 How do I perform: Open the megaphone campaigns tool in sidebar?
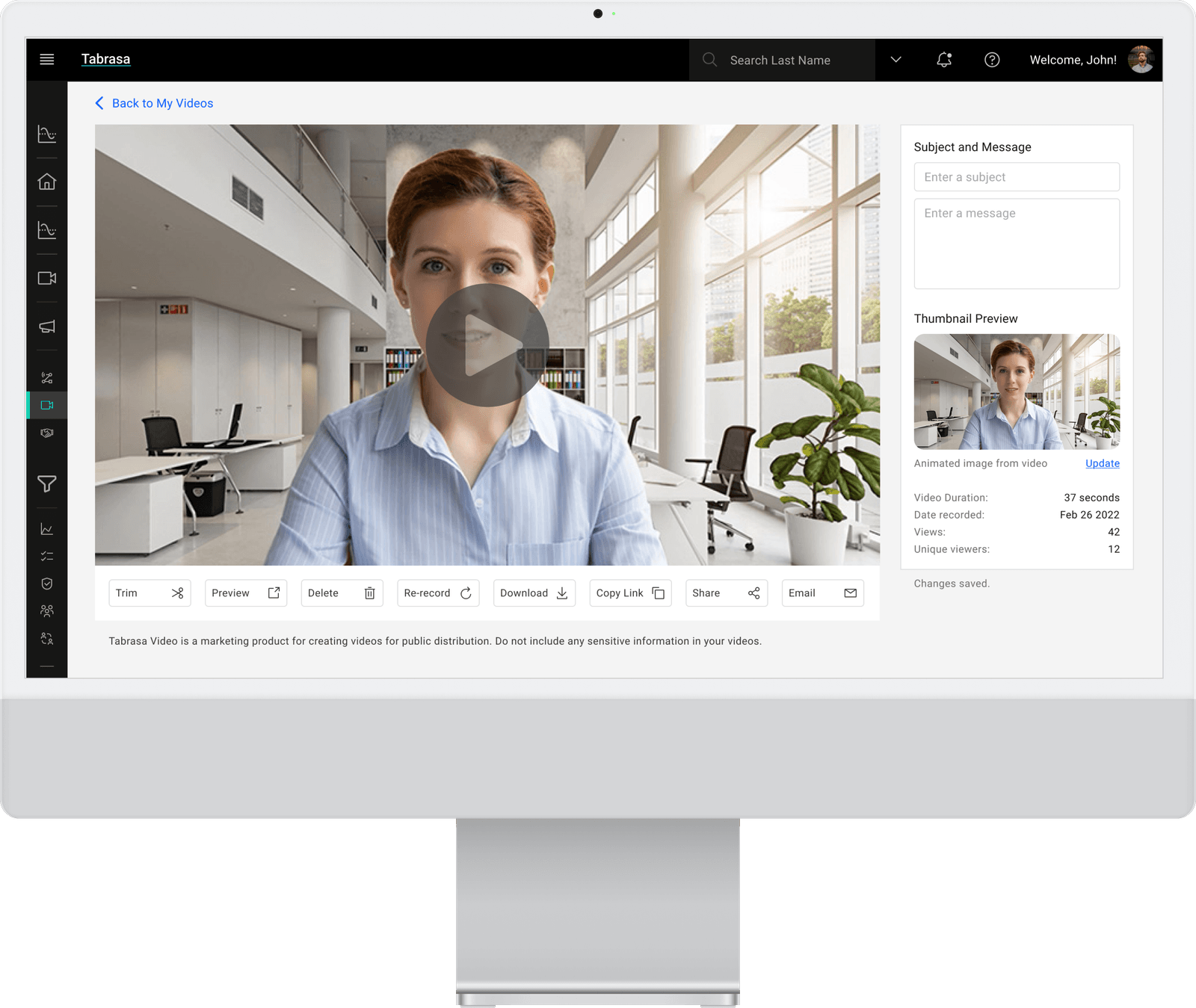[47, 327]
